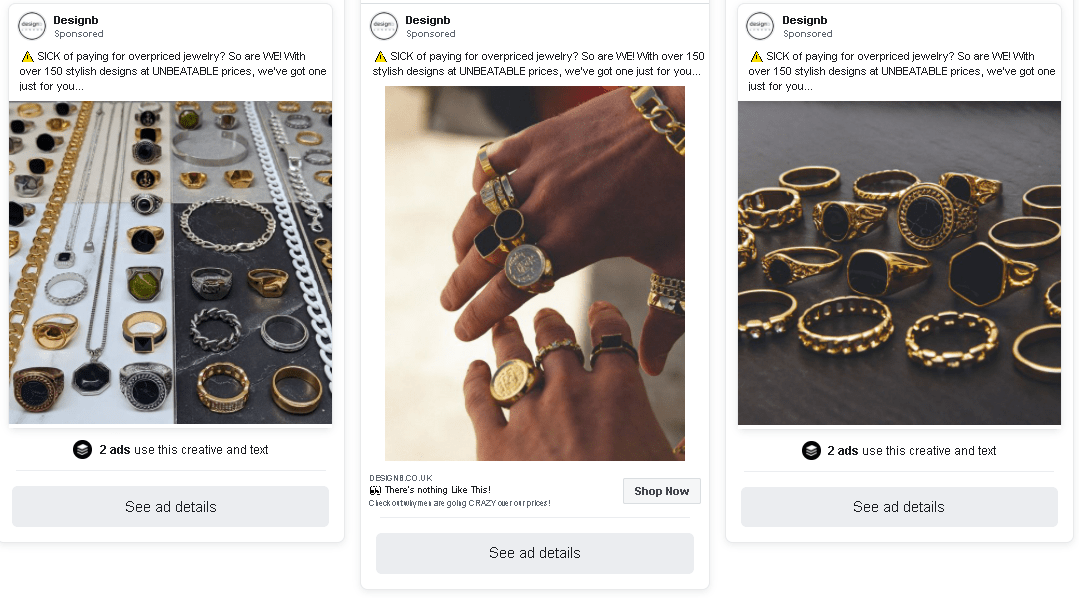The image size is (1079, 598).
Task: Click the Designb profile icon on the left ad
Action: (30, 25)
